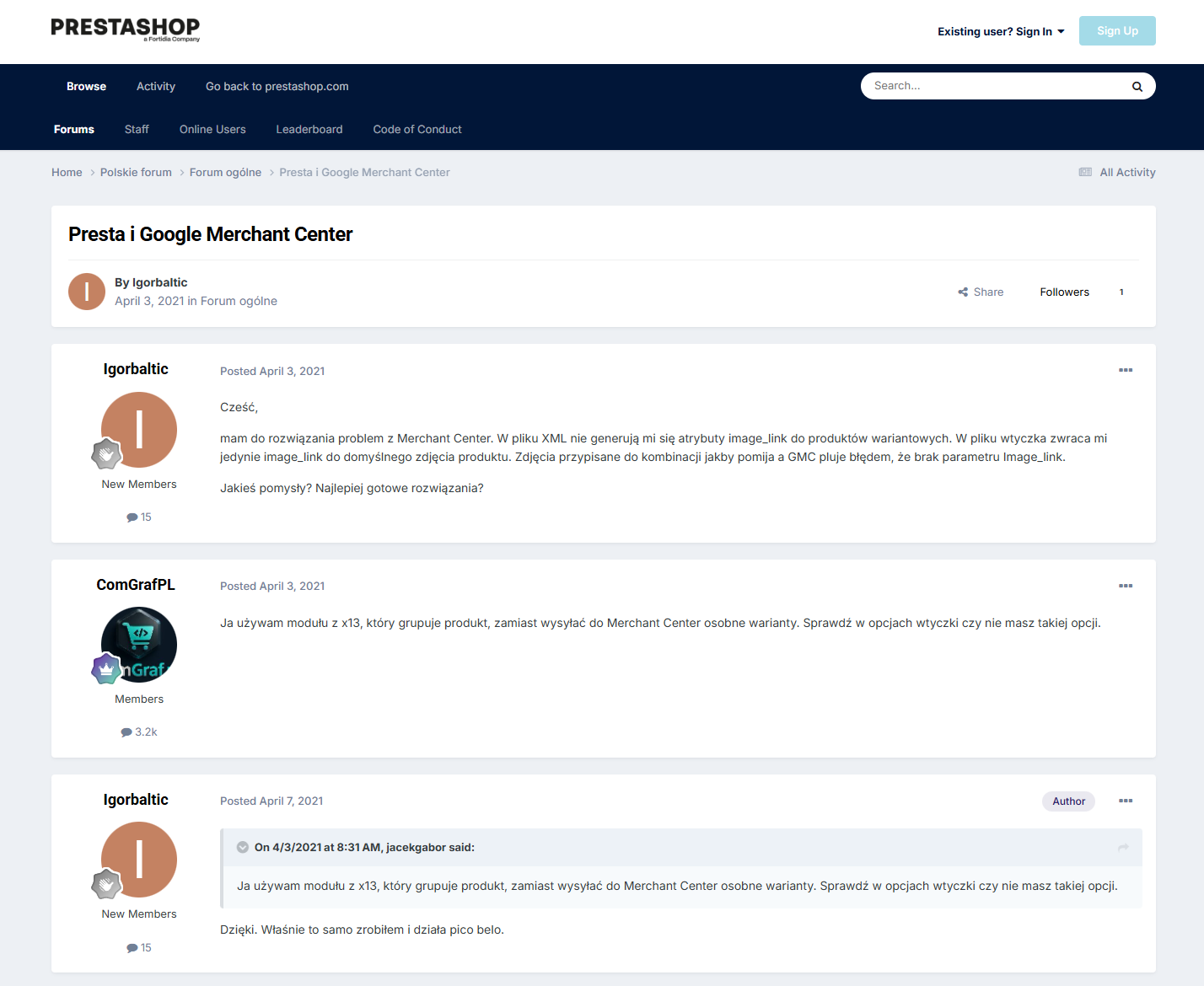1204x986 pixels.
Task: Click All Activity link
Action: click(x=1127, y=172)
